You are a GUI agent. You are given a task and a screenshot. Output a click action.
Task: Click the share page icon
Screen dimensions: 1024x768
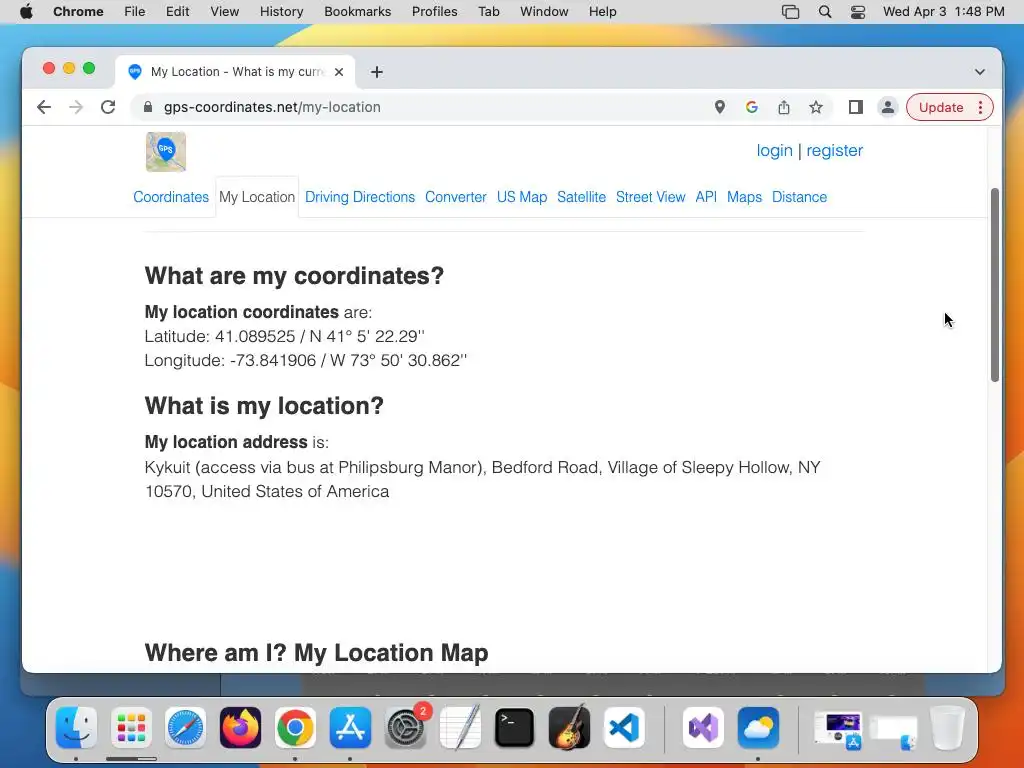pos(784,107)
